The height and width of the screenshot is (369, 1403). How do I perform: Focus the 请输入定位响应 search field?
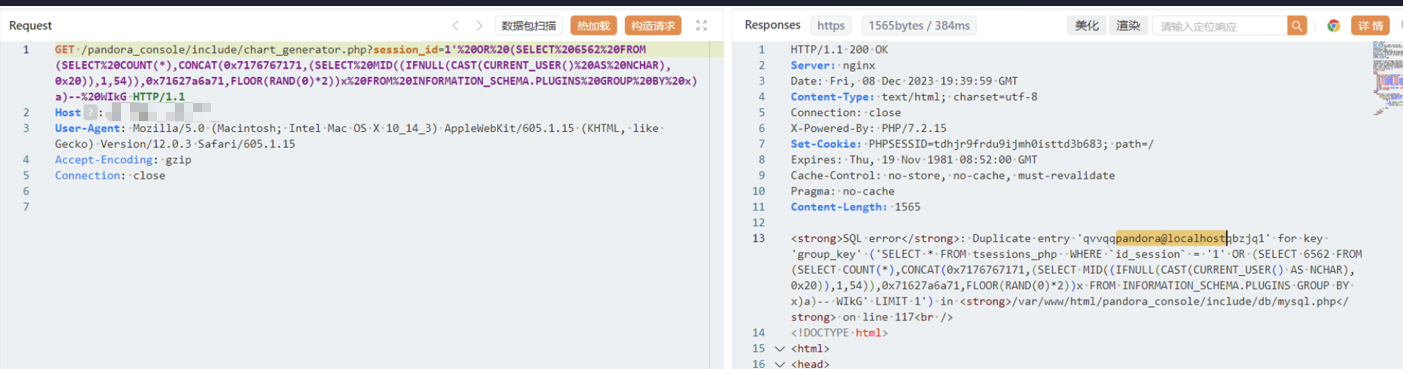click(1219, 25)
